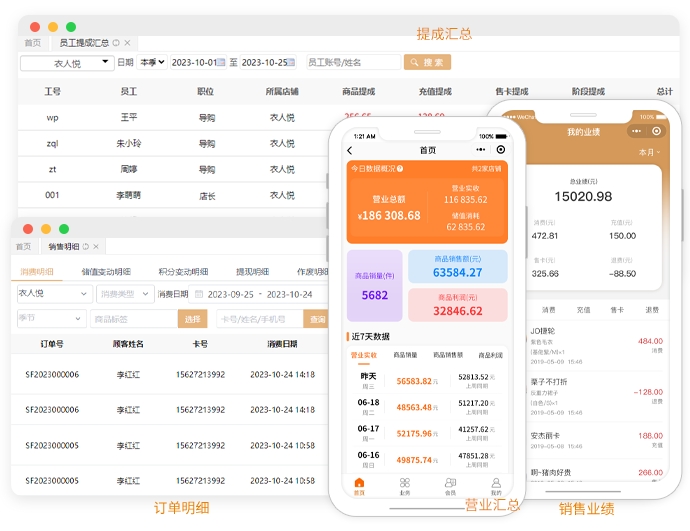Click the orange 搜索 search button
Image resolution: width=690 pixels, height=531 pixels.
[x=427, y=62]
